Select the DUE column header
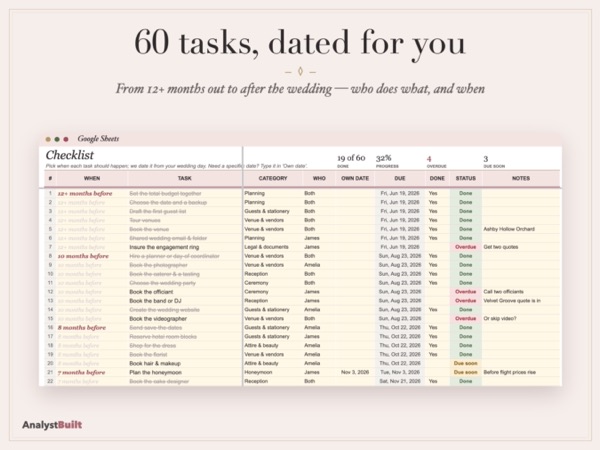Image resolution: width=600 pixels, height=450 pixels. (400, 178)
